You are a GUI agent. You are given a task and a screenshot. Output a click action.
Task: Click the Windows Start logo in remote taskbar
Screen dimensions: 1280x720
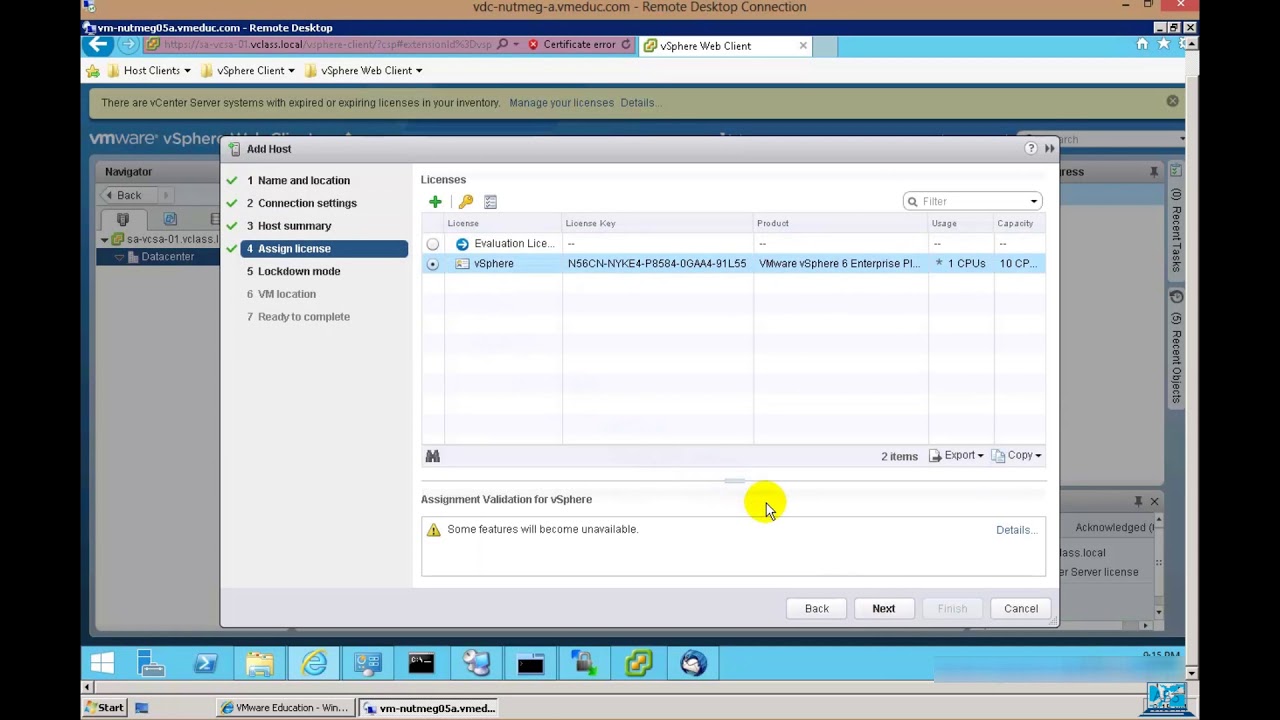(x=102, y=663)
